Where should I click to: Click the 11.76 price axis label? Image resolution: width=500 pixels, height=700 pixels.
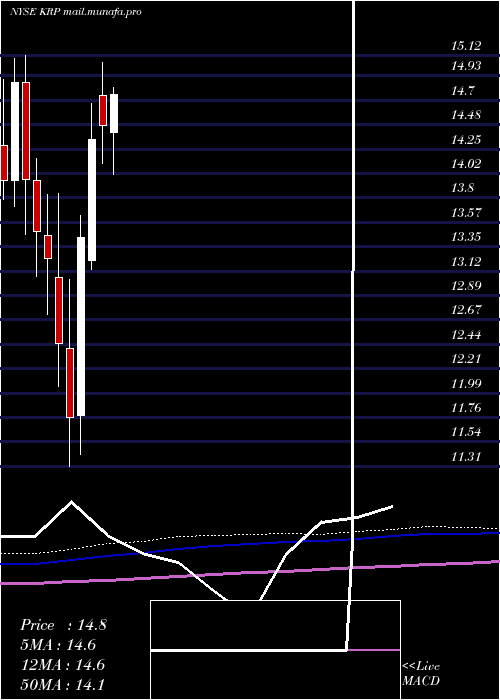coord(466,407)
